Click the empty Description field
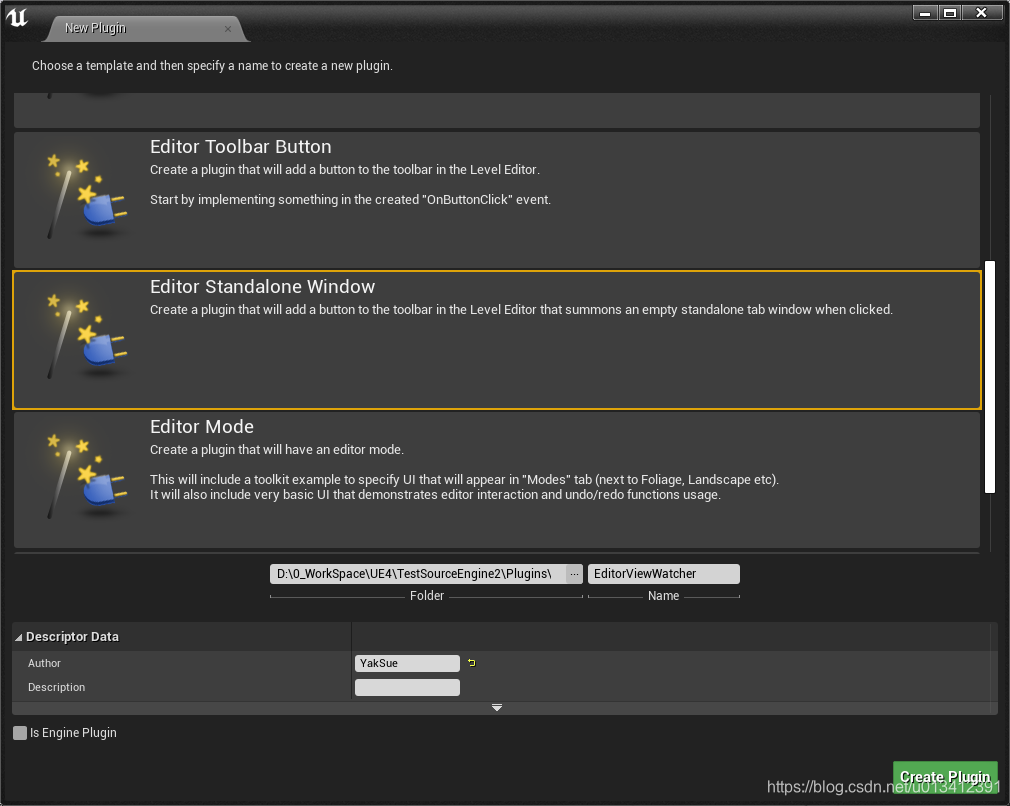1010x806 pixels. [x=407, y=687]
